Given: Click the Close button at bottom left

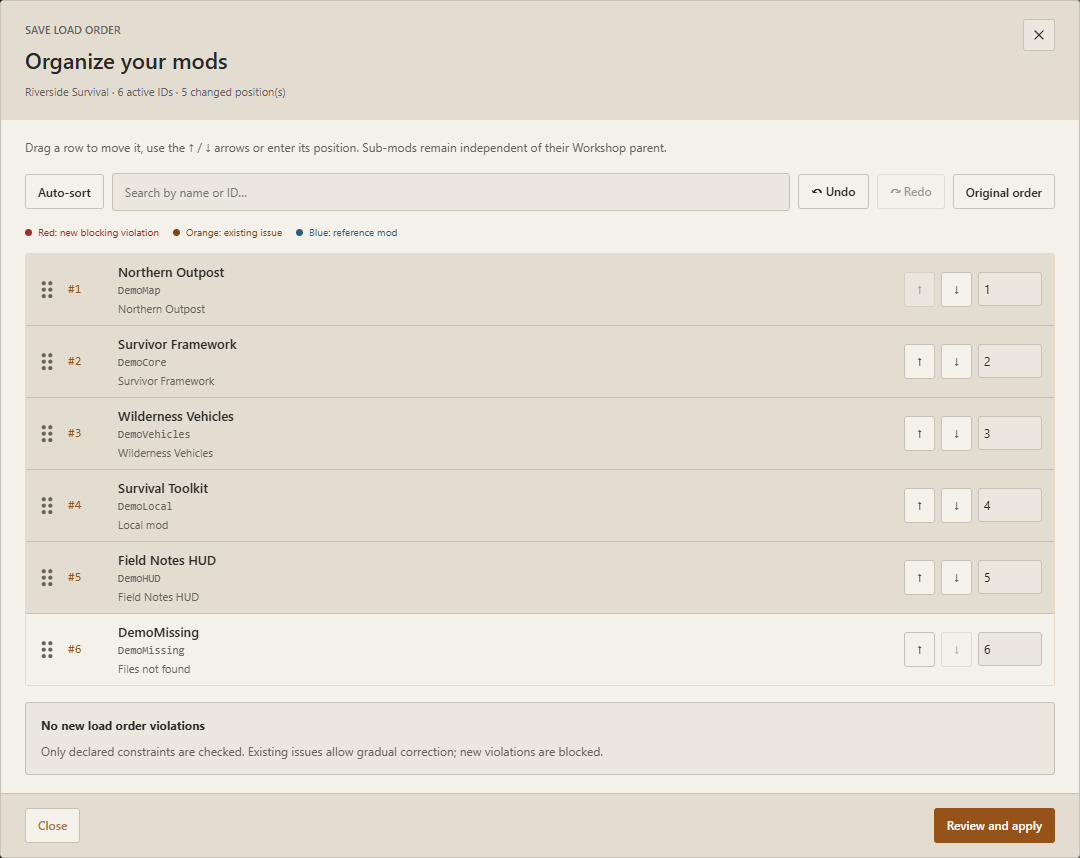Looking at the screenshot, I should [x=52, y=826].
